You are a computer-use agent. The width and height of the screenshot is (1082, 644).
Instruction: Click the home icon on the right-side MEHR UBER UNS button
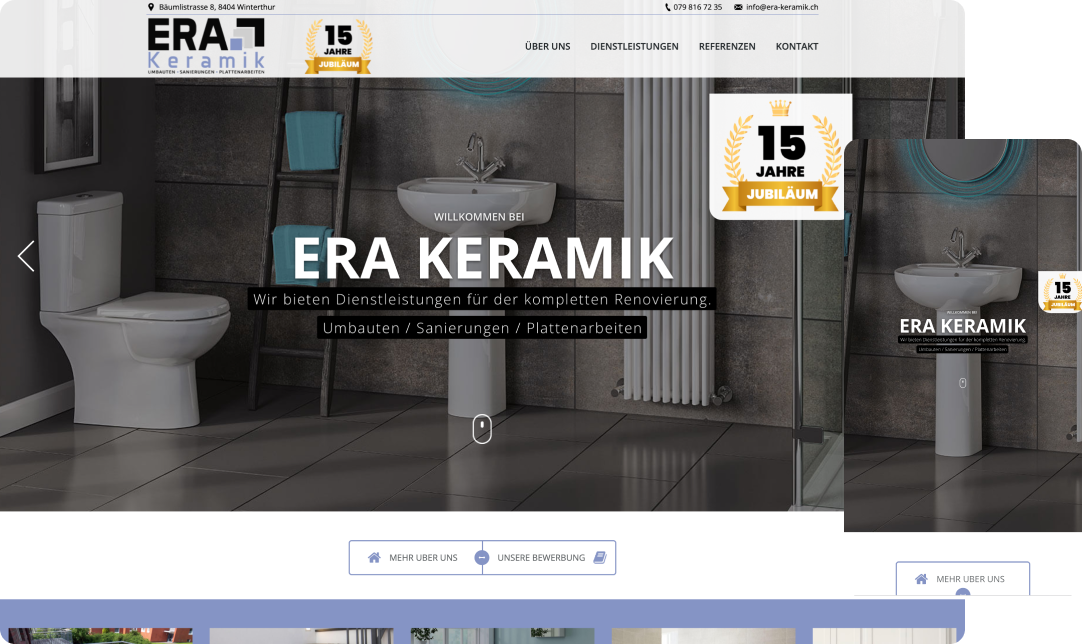point(921,579)
